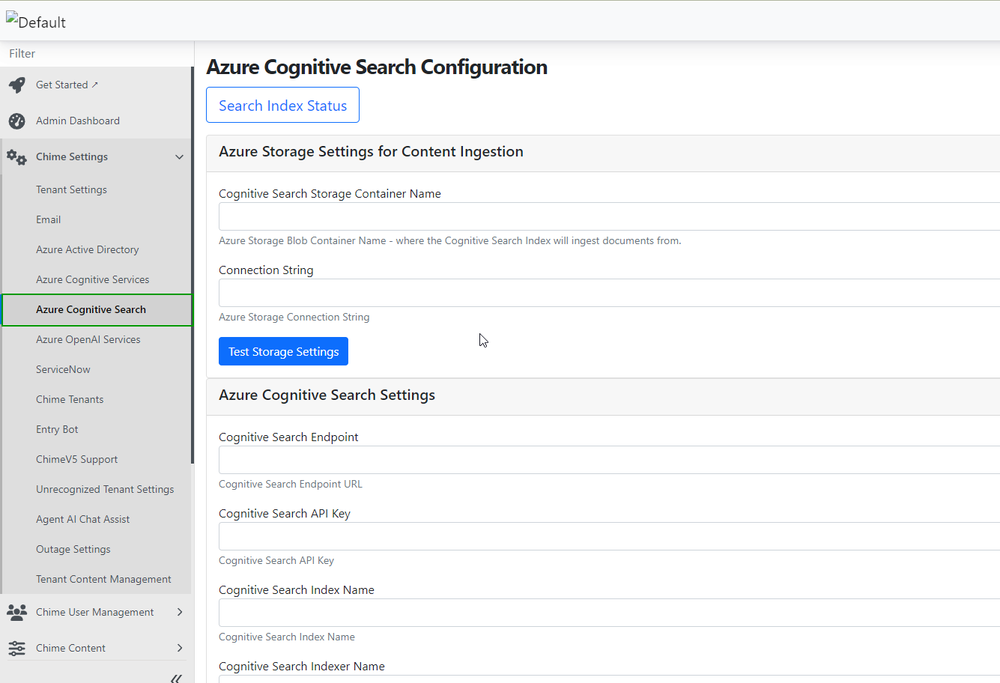Image resolution: width=1000 pixels, height=683 pixels.
Task: Click the Chime Content filter icon
Action: click(16, 647)
